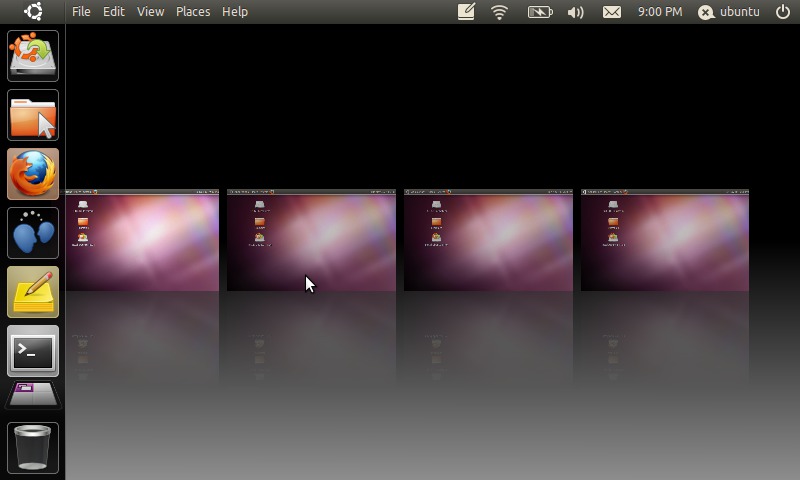Open the Help menu
This screenshot has width=800, height=480.
235,12
